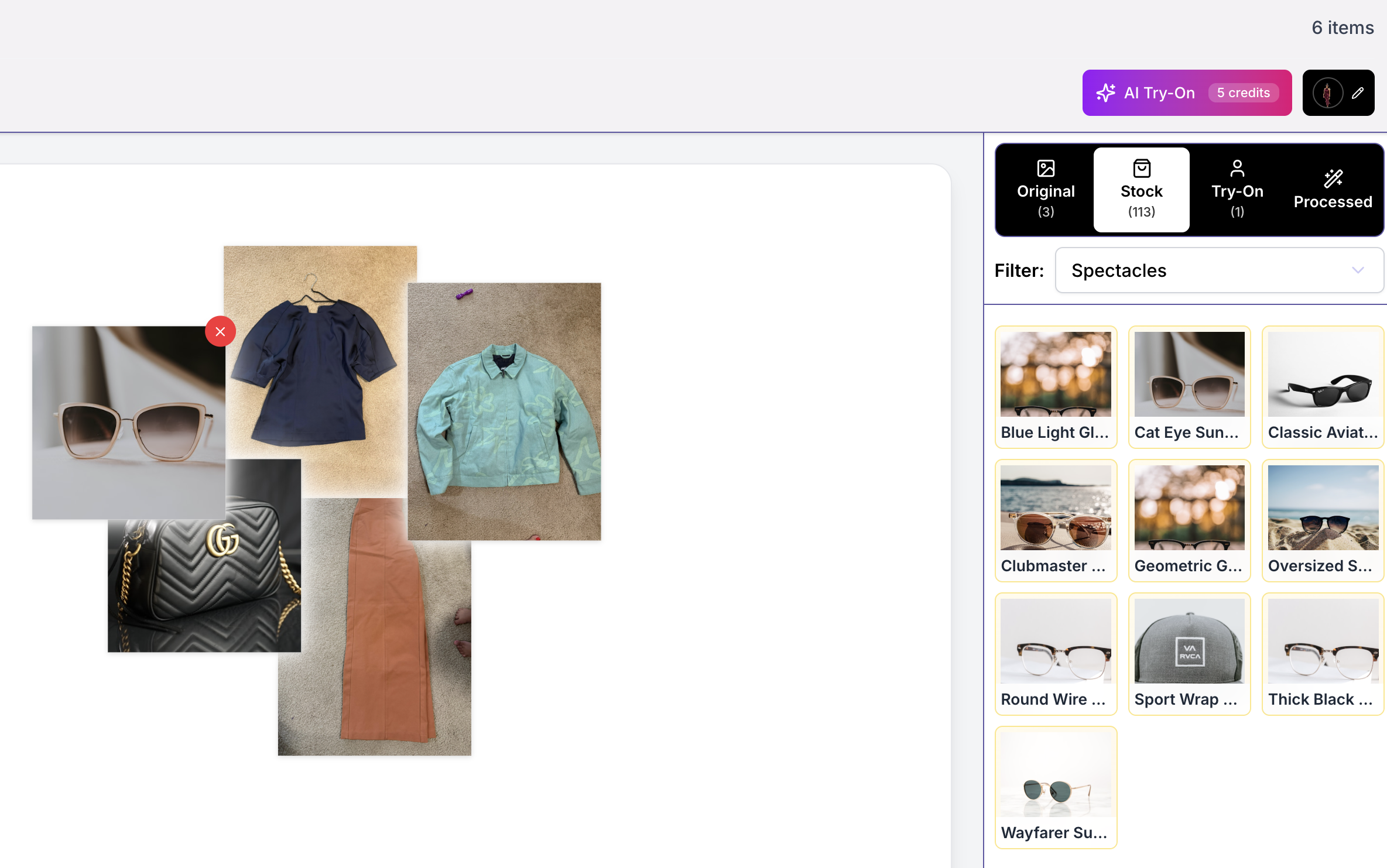
Task: Expand the filter chevron to change eyewear category
Action: (1358, 270)
